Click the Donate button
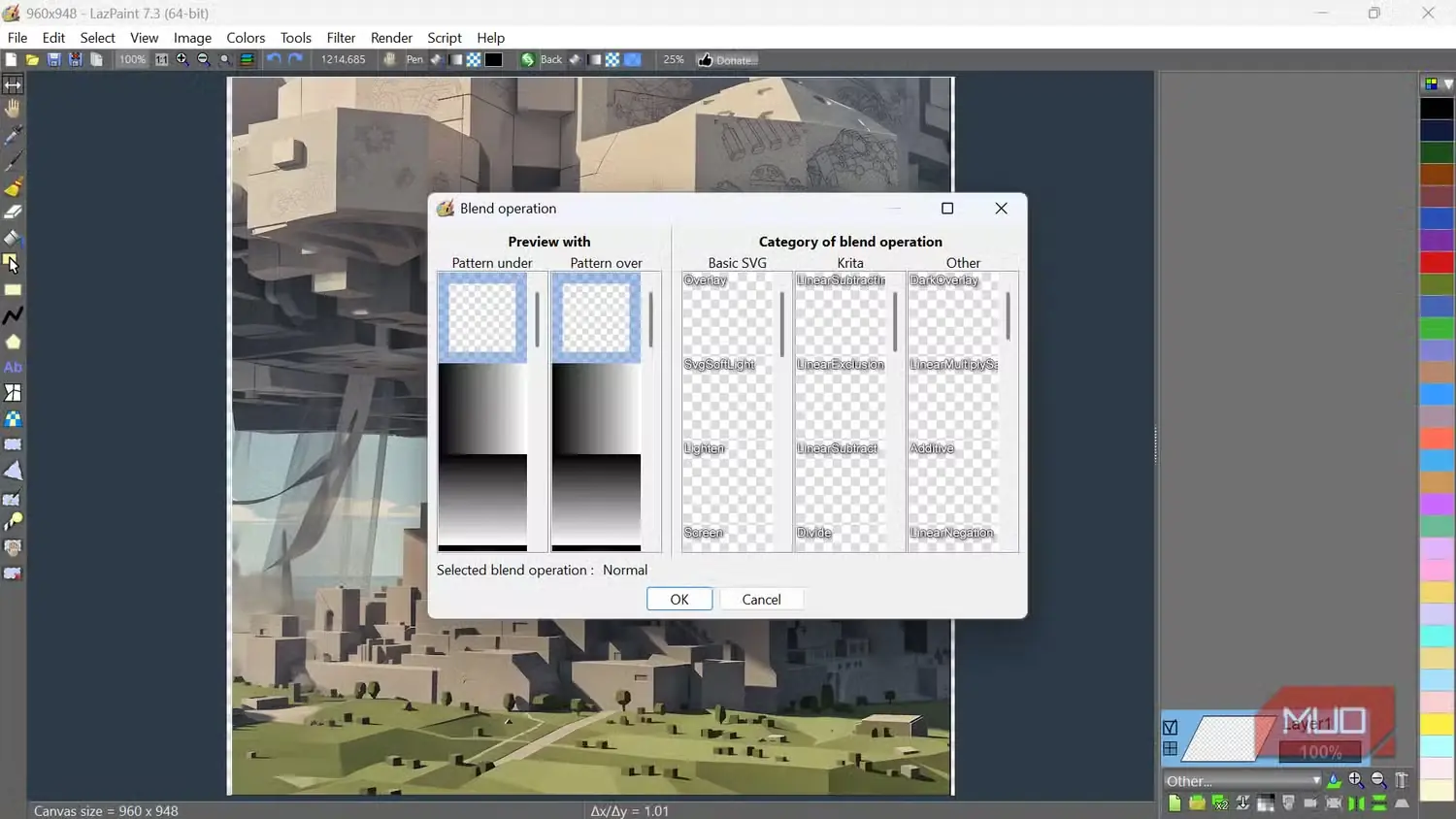Screen dimensions: 1456x819 point(728,60)
